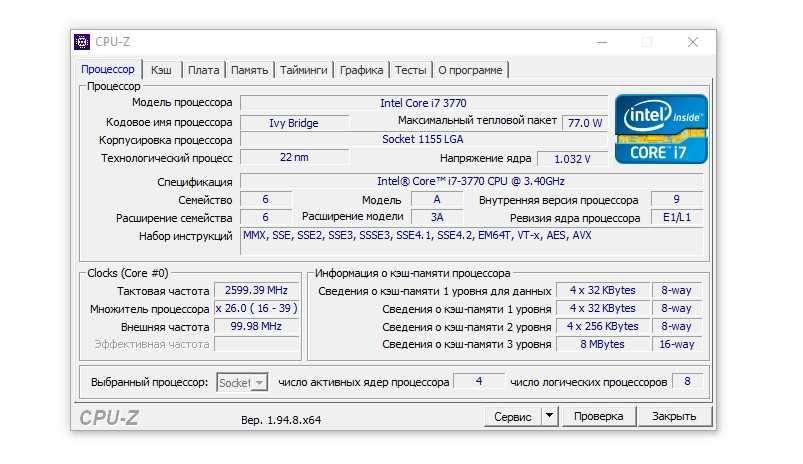The image size is (803, 464).
Task: Open the Сервис dropdown arrow
Action: tap(550, 416)
